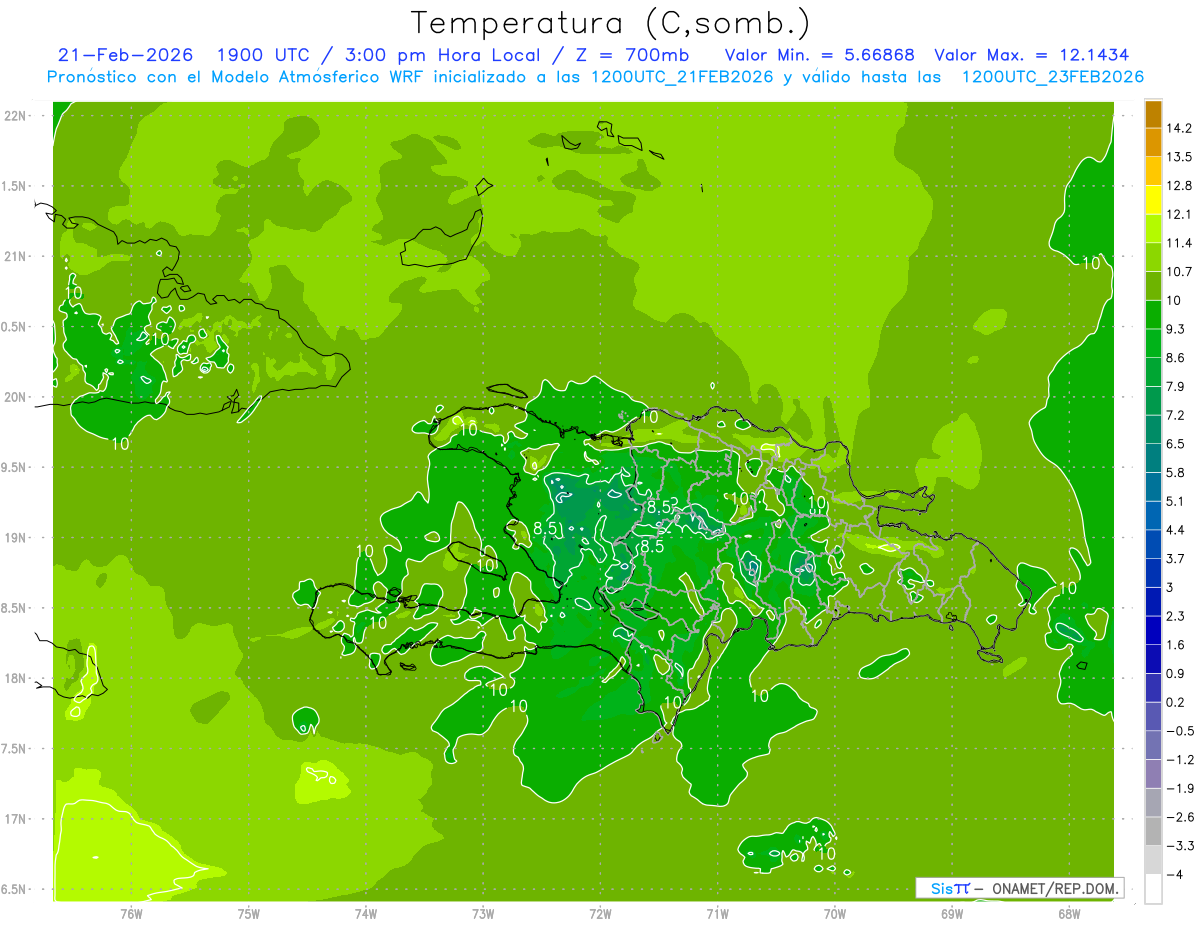Click the 68W longitude axis label
This screenshot has width=1200, height=927.
coord(1068,913)
